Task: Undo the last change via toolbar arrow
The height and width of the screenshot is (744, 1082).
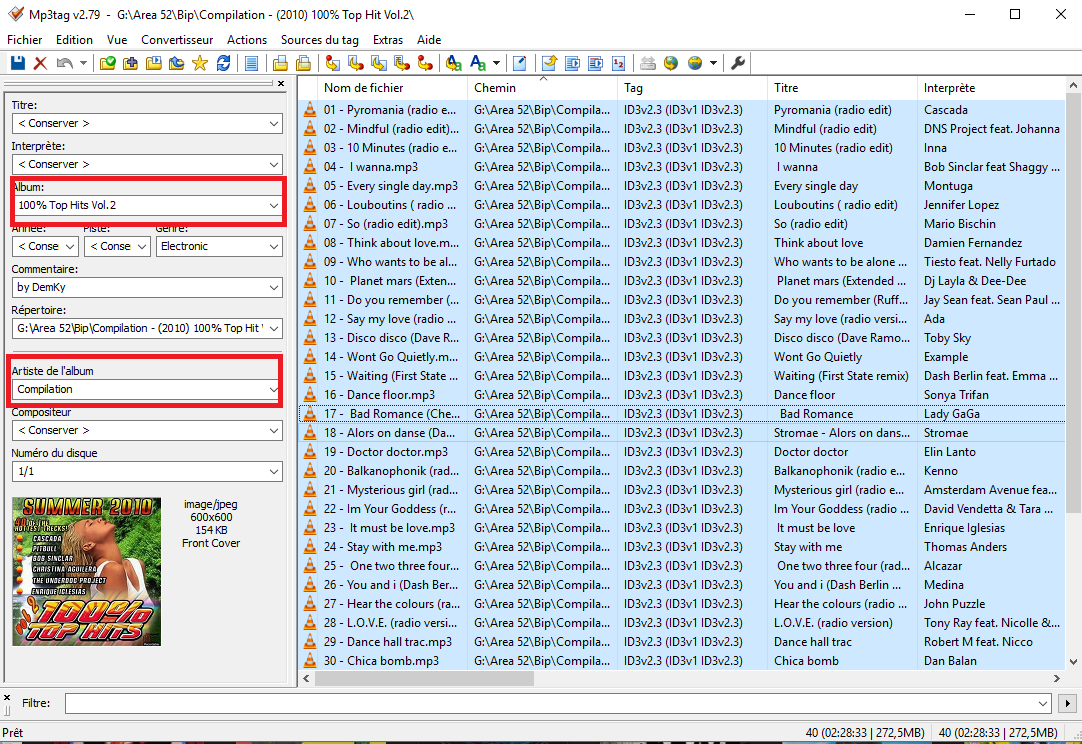Action: 64,63
